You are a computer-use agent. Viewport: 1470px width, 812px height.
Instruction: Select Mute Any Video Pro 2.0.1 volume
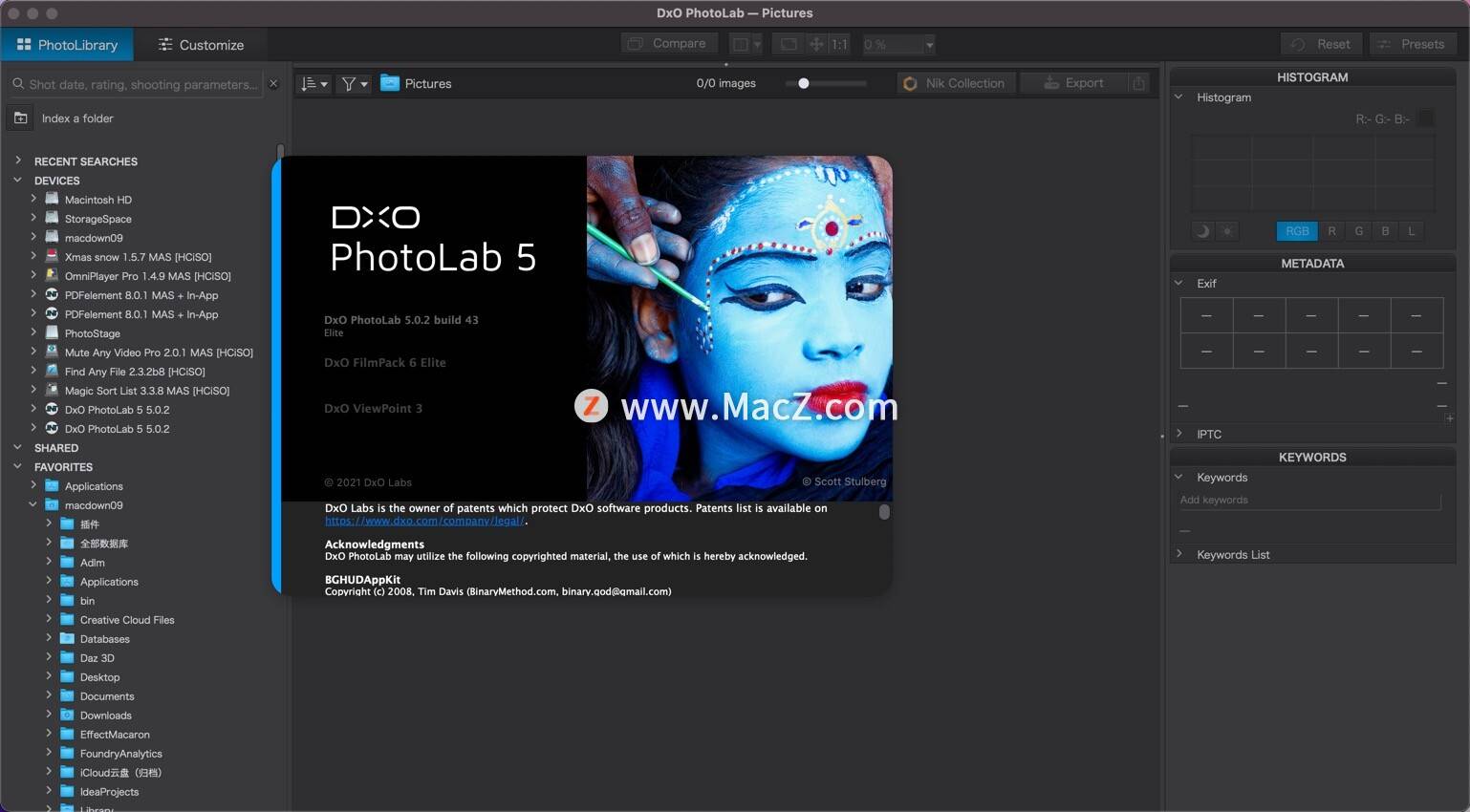[159, 353]
